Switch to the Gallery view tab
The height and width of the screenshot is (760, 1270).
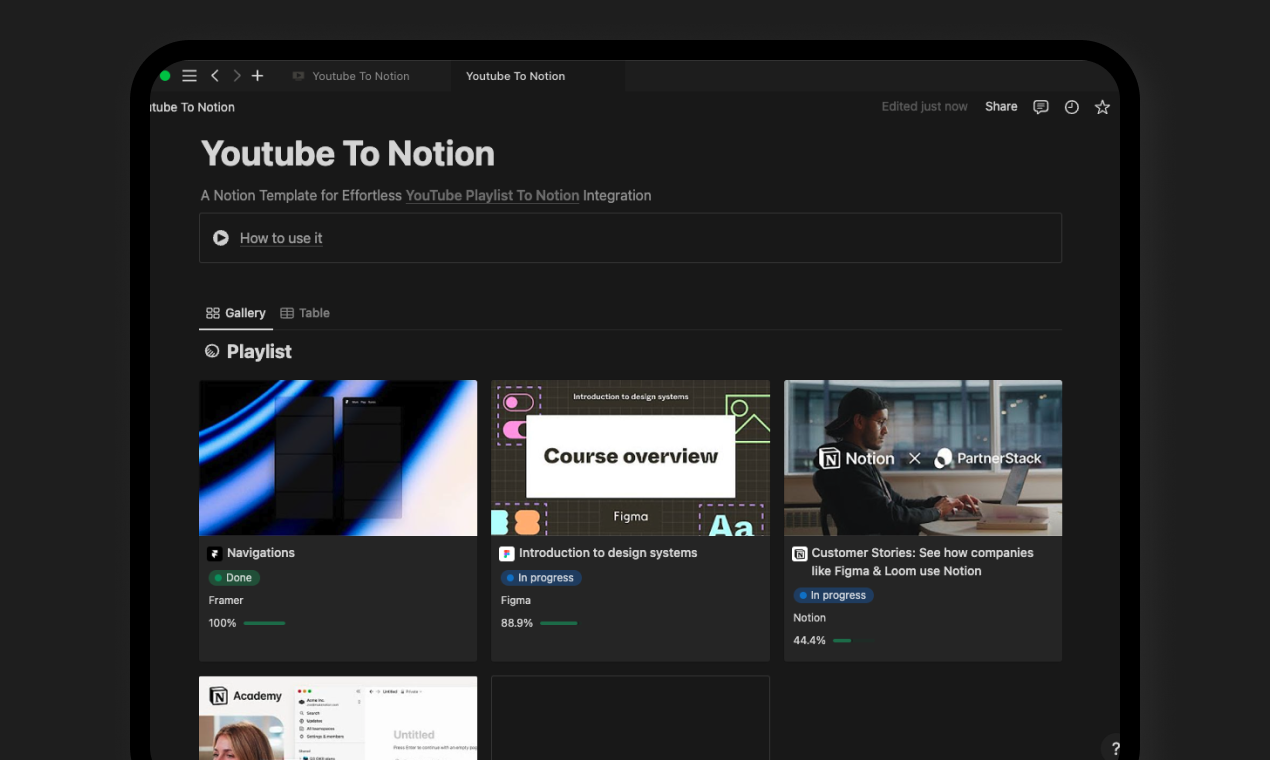pyautogui.click(x=236, y=313)
